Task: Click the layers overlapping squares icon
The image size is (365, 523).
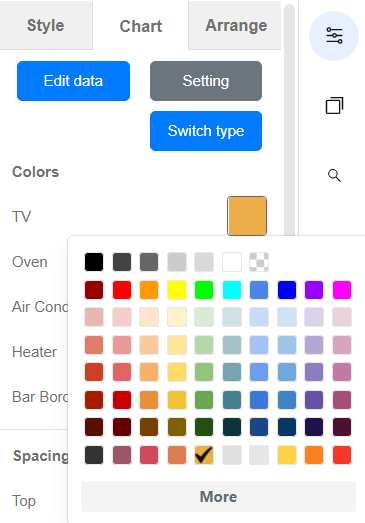Action: coord(334,106)
